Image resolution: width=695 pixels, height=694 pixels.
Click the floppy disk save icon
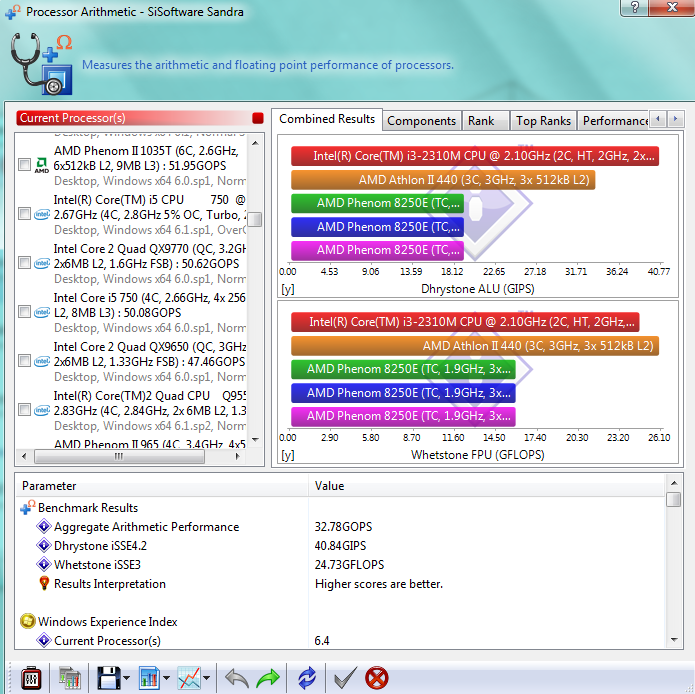tap(108, 678)
